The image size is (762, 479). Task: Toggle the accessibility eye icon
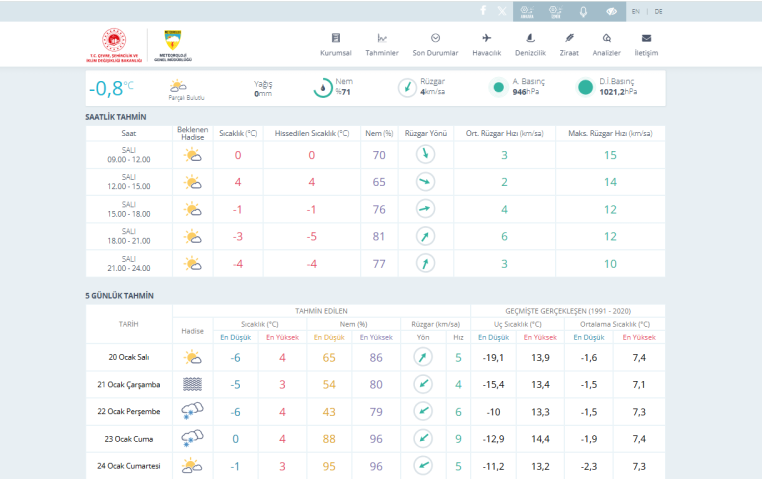[x=612, y=10]
